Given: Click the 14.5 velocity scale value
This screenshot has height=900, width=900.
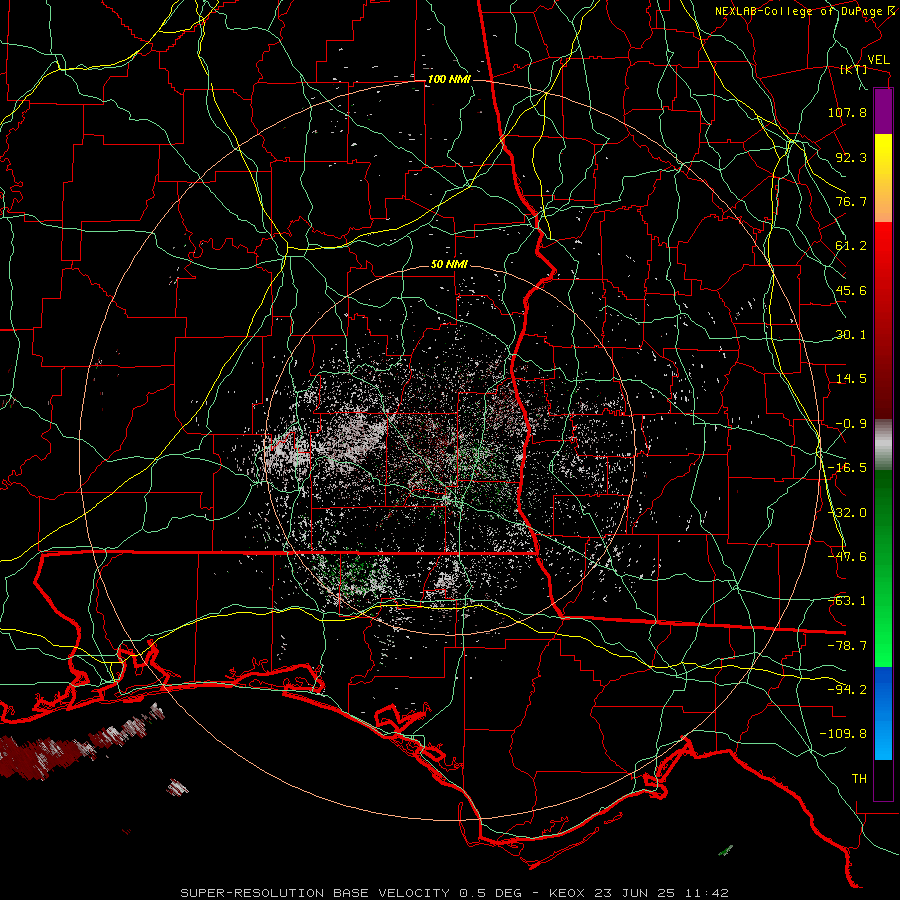Looking at the screenshot, I should pyautogui.click(x=851, y=379).
